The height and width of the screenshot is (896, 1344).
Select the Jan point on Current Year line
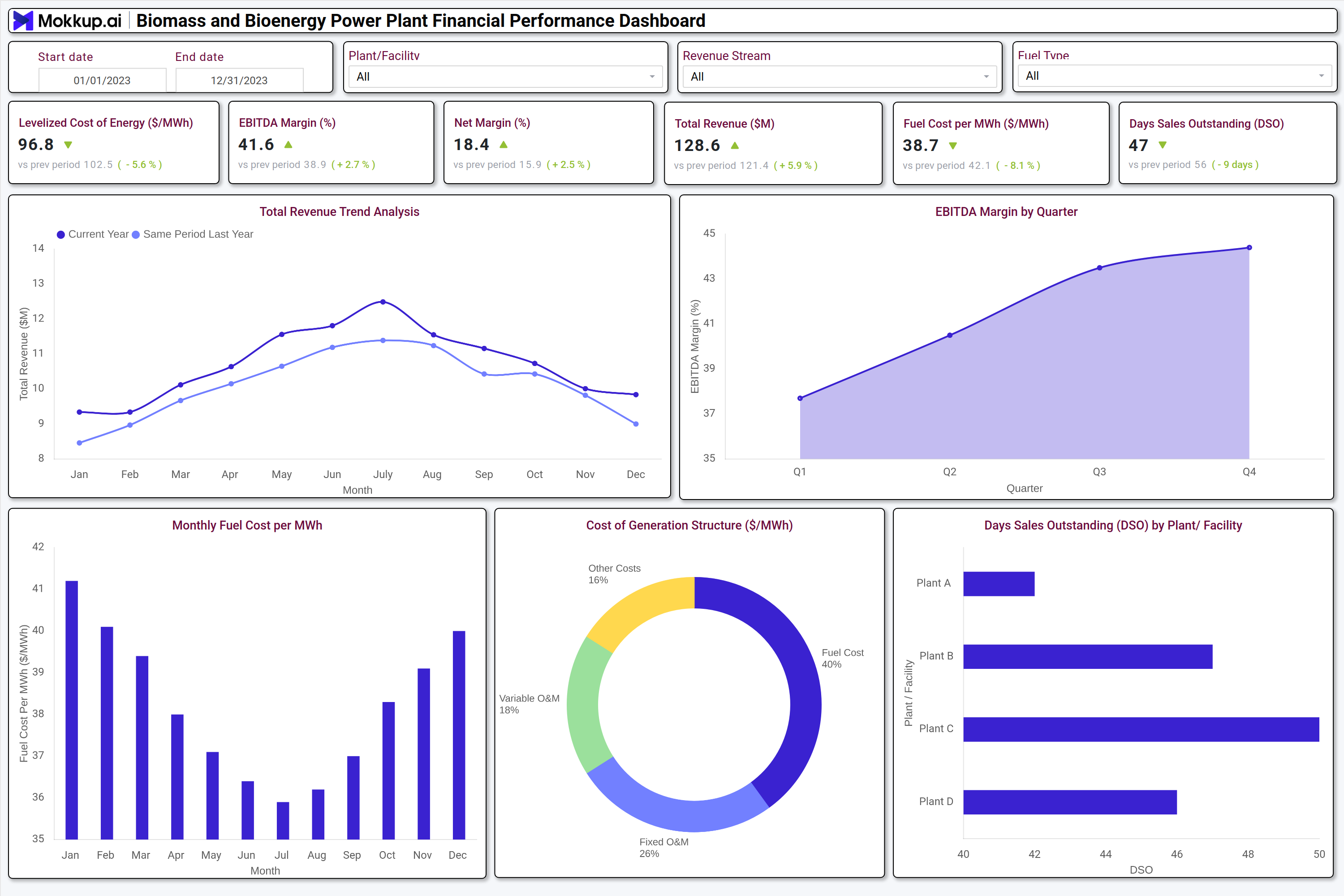pyautogui.click(x=79, y=412)
